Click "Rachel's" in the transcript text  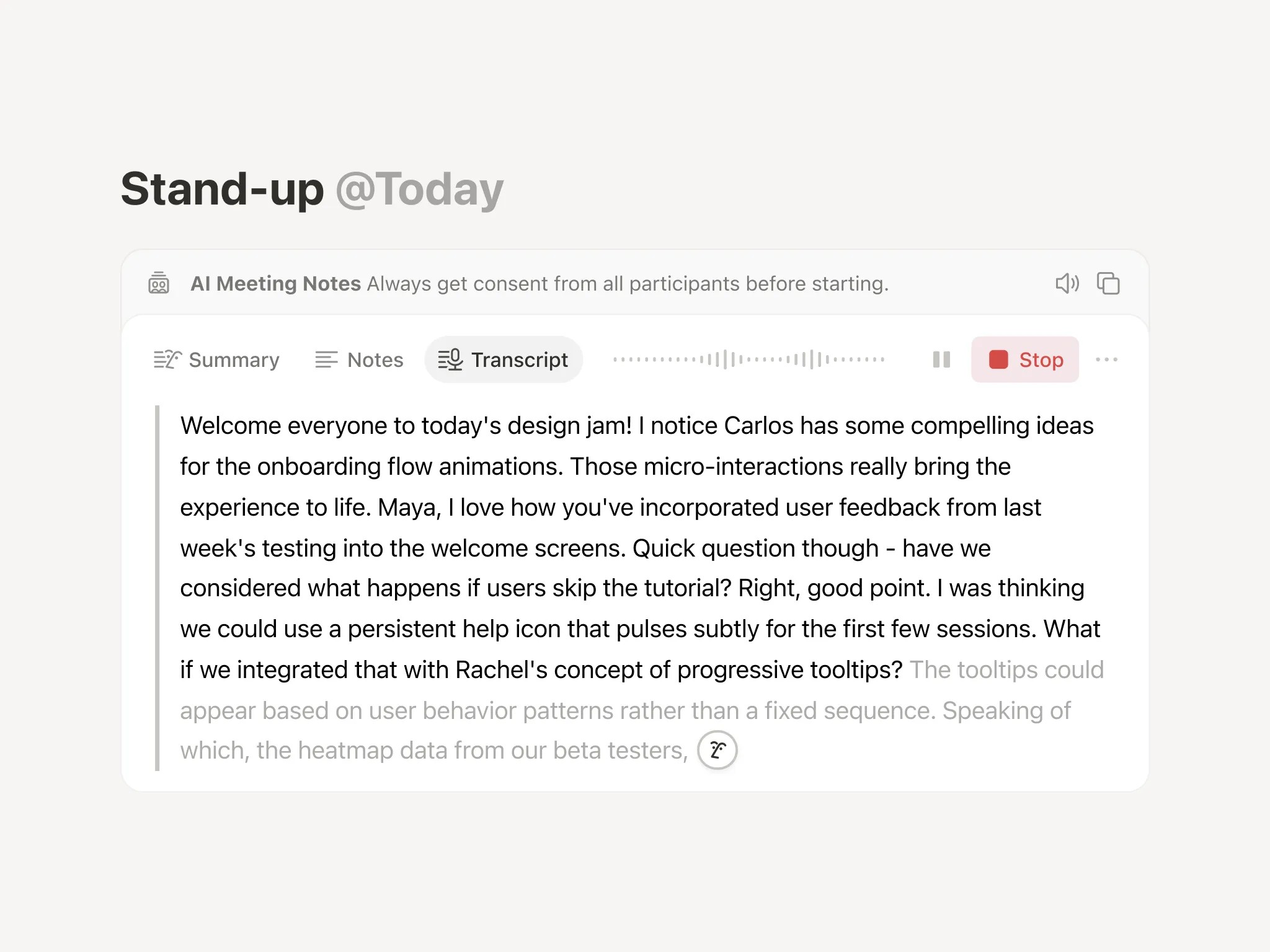pos(501,670)
